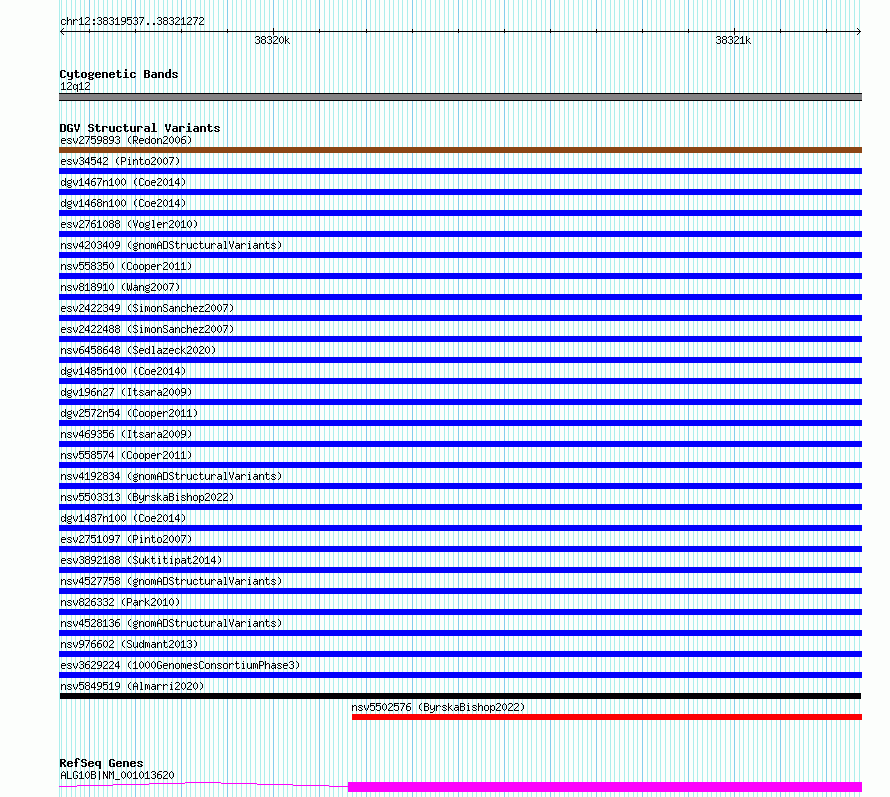The image size is (890, 797).
Task: Click the 38320k ruler marker
Action: coord(272,40)
